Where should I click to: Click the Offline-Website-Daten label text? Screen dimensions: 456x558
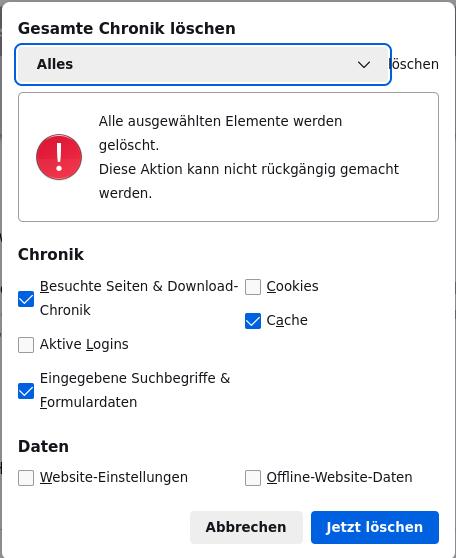point(340,477)
